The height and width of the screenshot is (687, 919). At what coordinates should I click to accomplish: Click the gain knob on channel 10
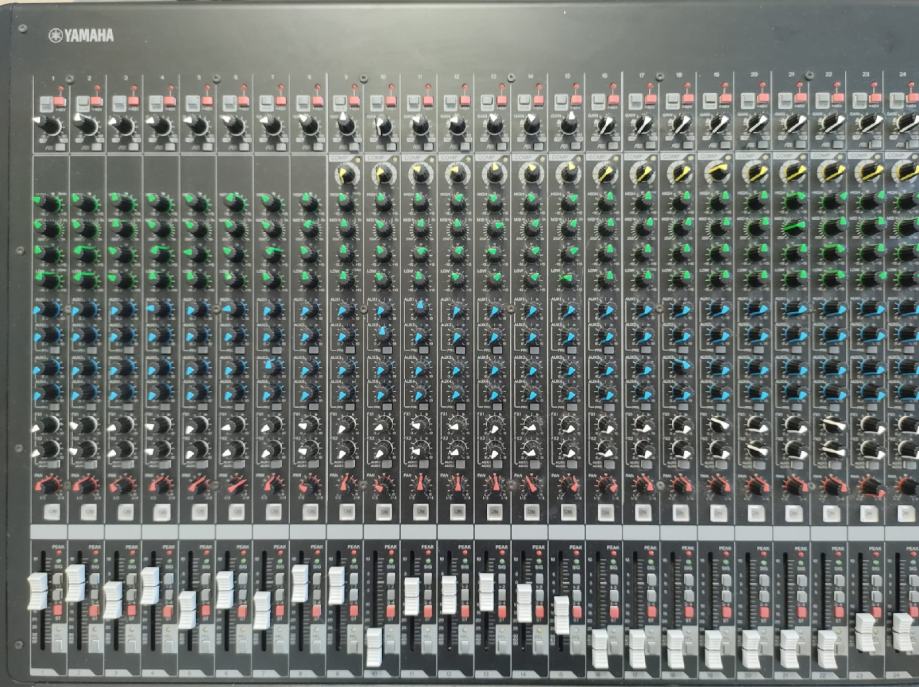click(383, 125)
